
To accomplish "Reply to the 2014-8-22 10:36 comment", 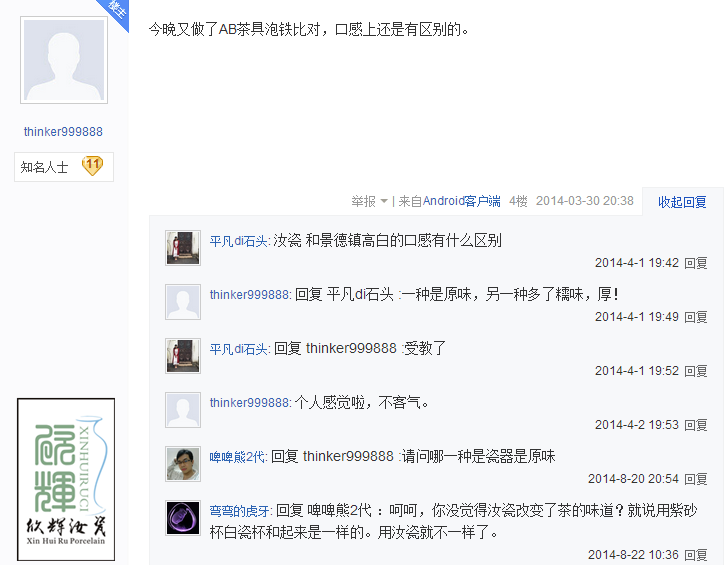I will click(696, 555).
